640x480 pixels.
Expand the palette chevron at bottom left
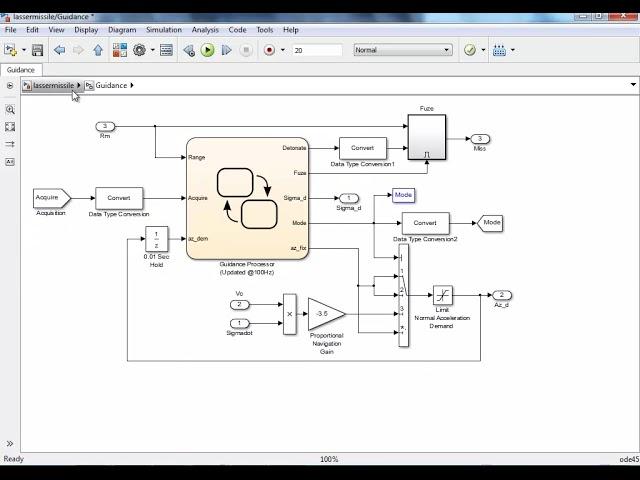(10, 444)
